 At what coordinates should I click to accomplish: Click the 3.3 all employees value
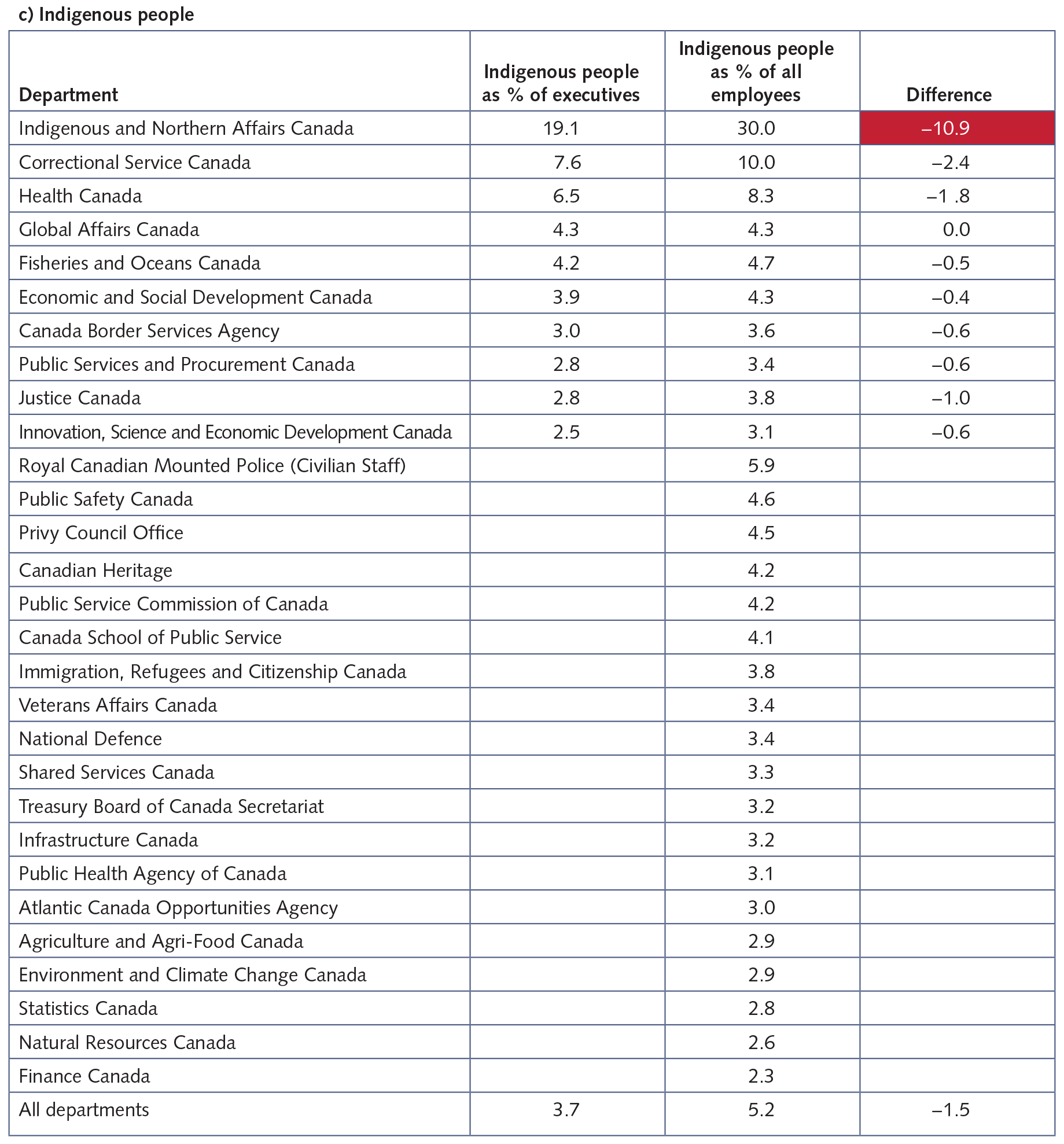(761, 772)
